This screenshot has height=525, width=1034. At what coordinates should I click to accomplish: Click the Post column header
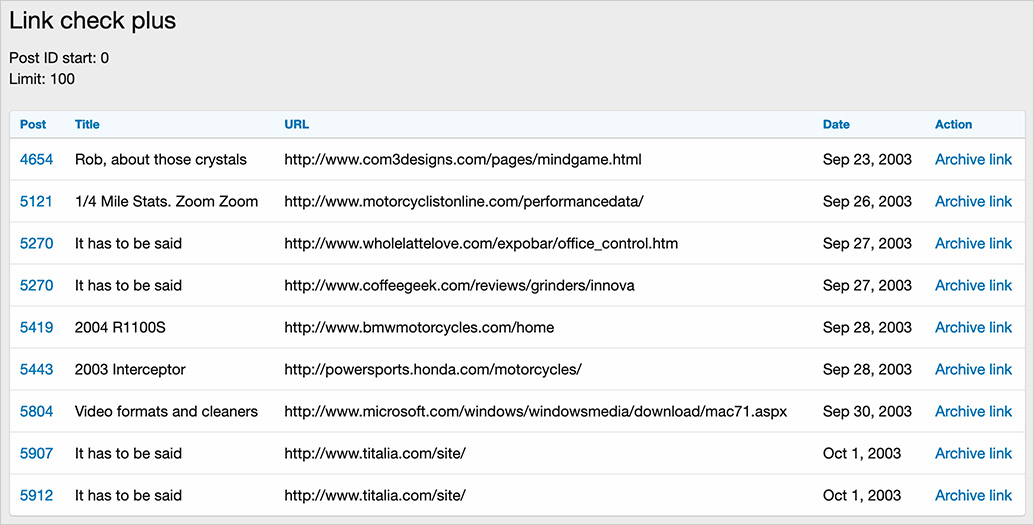pos(33,125)
